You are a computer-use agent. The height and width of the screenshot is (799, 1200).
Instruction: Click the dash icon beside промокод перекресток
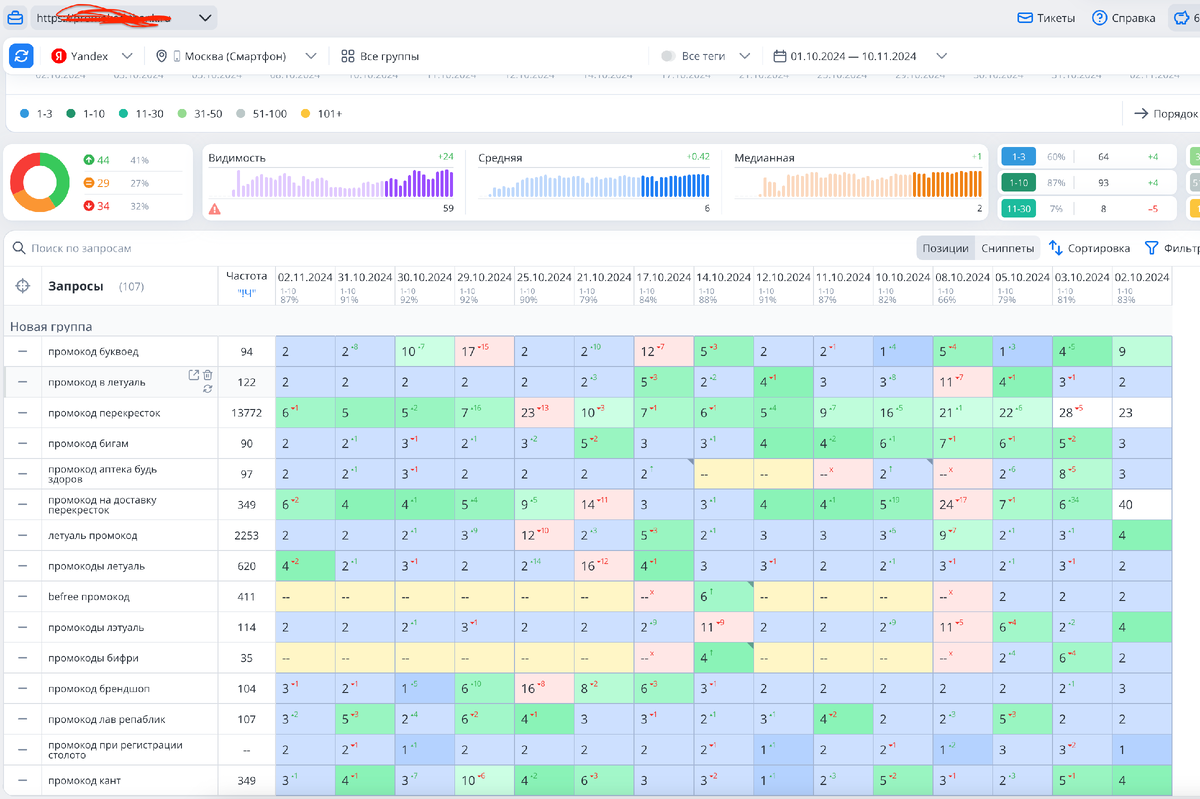coord(22,413)
